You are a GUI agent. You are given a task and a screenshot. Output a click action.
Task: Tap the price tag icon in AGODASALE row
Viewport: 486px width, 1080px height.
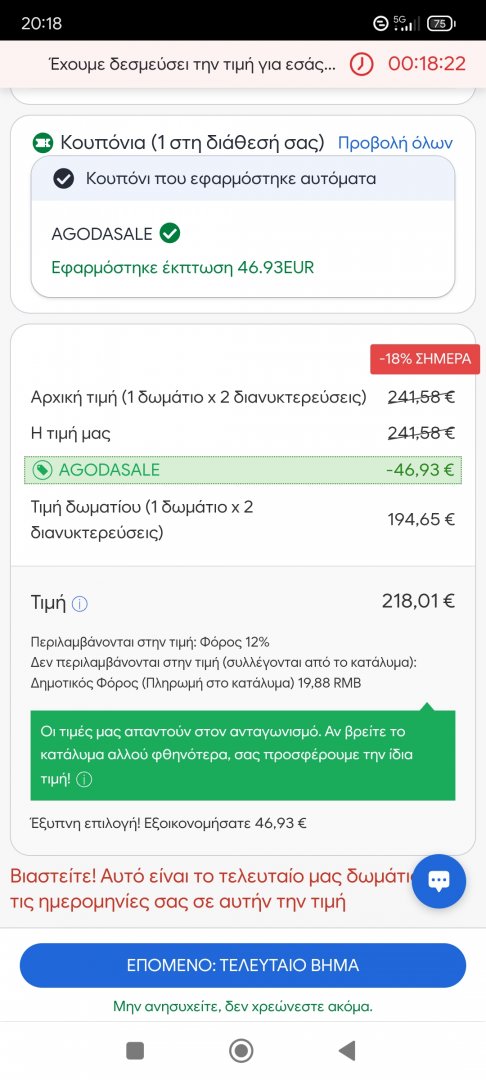tap(43, 470)
